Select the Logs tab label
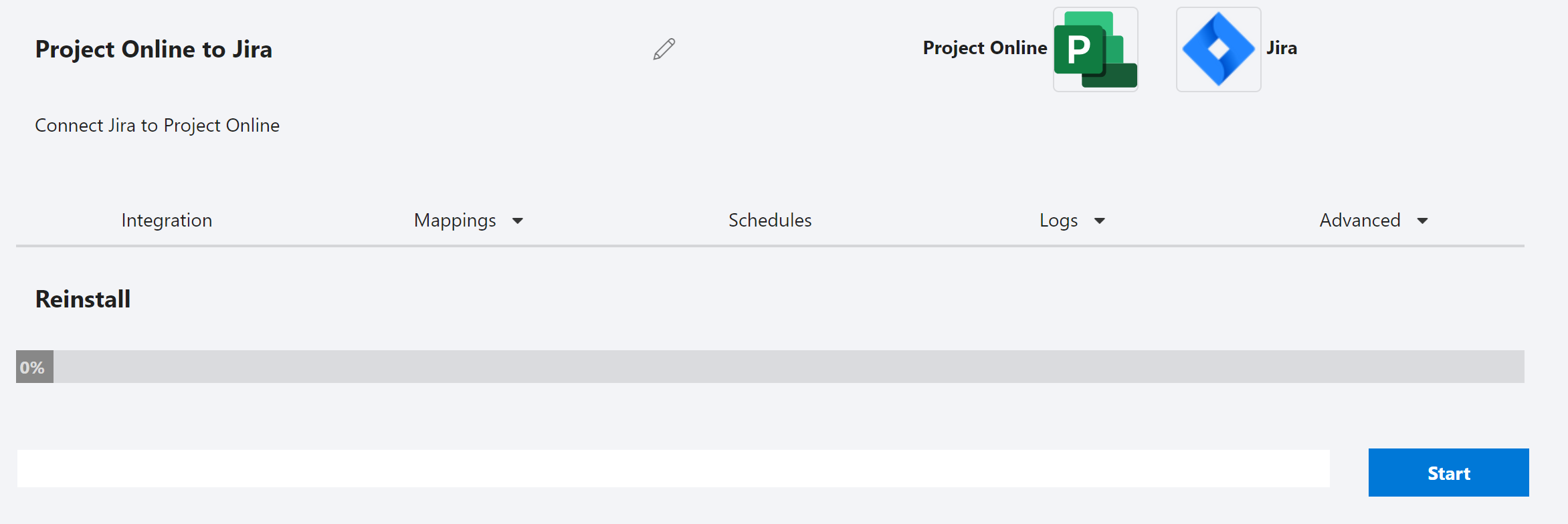Screen dimensions: 1568x524 coord(1059,221)
